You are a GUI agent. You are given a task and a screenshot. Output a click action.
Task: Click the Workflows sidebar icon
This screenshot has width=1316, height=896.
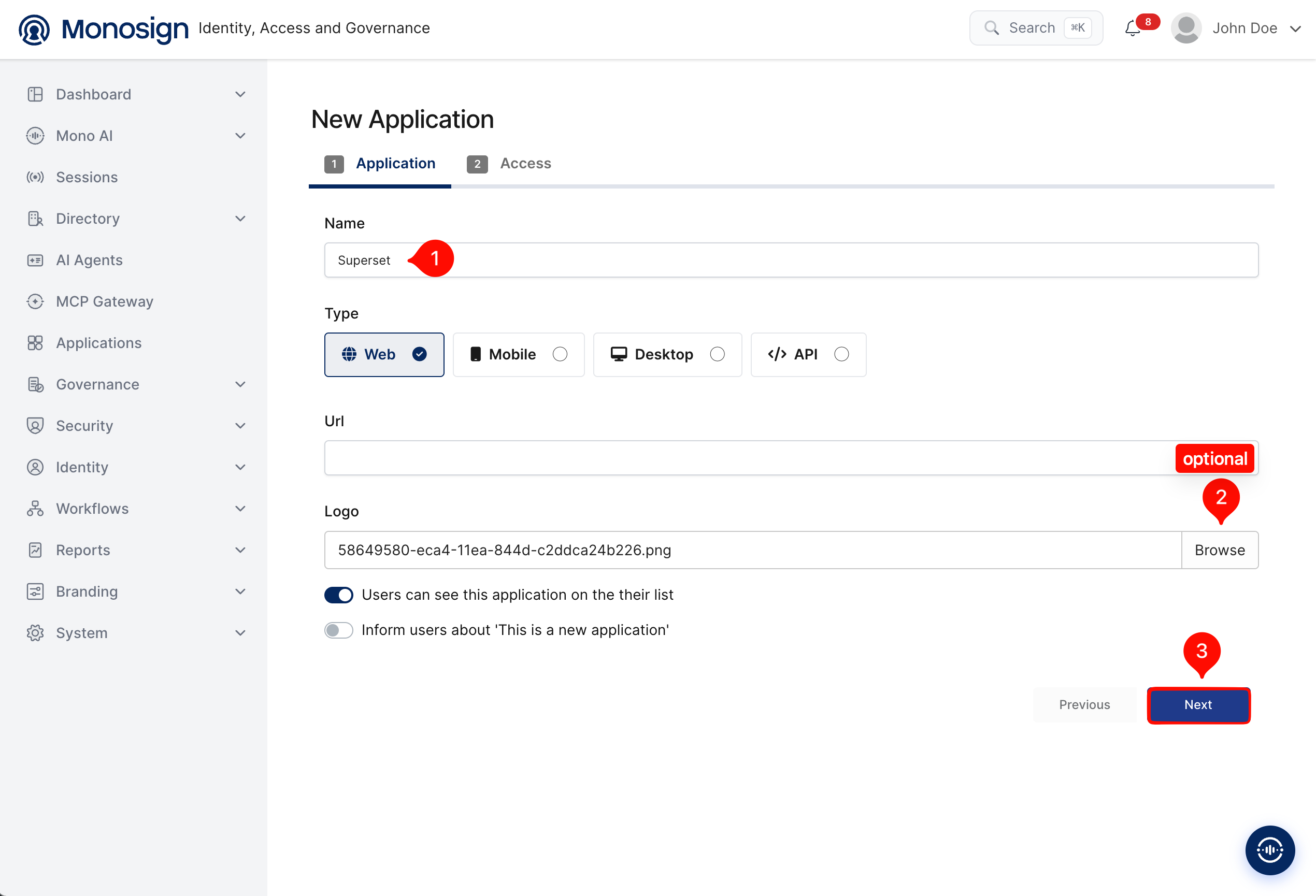click(x=35, y=508)
